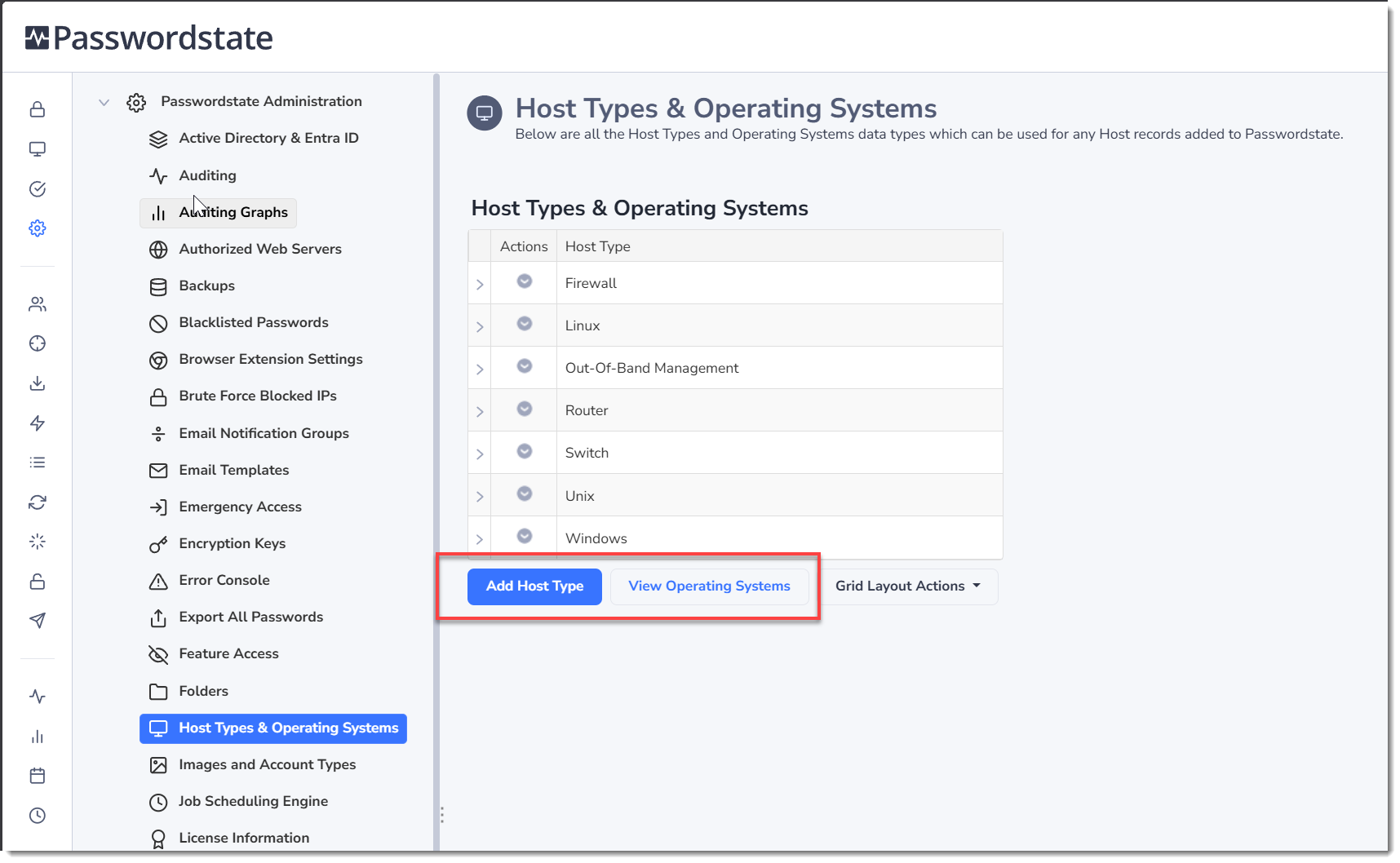Viewport: 1400px width, 863px height.
Task: Click the open padlock icon in left rail
Action: point(38,582)
